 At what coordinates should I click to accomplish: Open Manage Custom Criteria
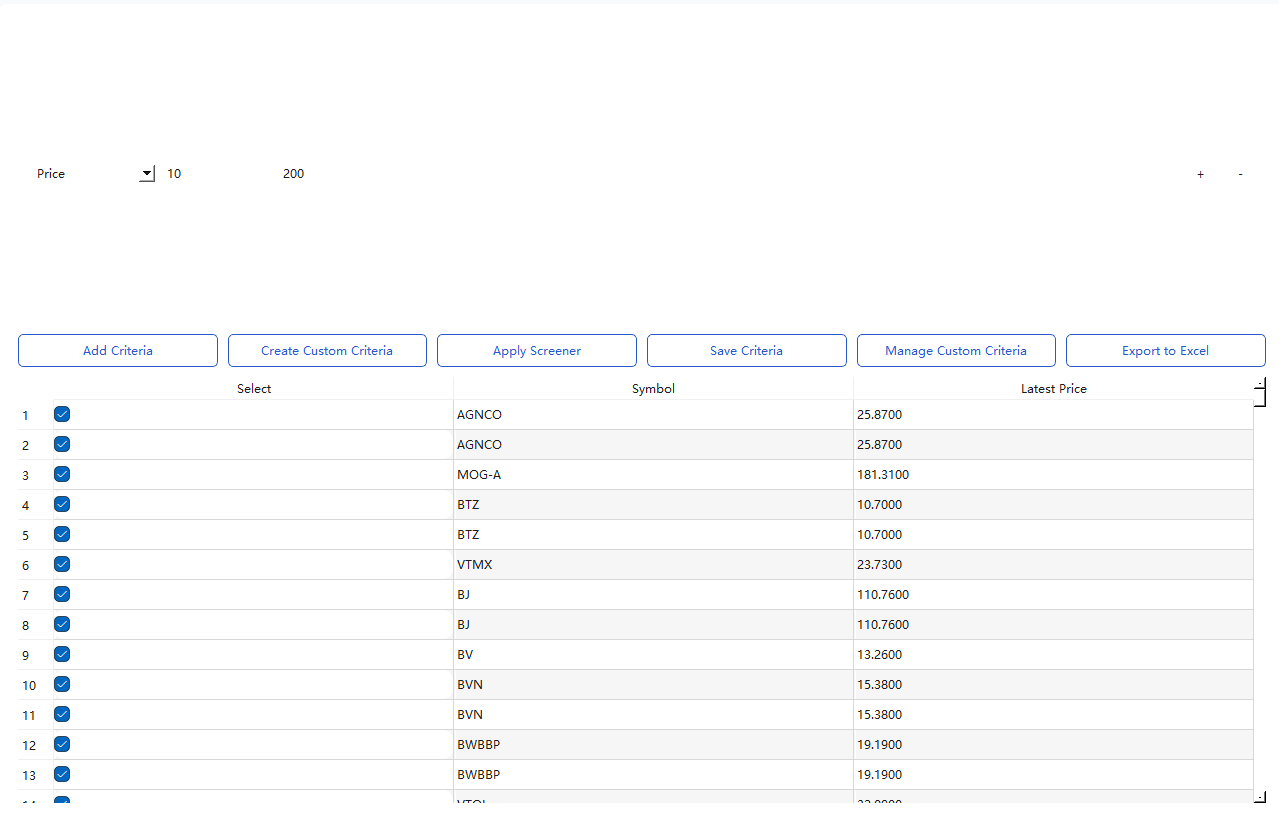tap(956, 351)
